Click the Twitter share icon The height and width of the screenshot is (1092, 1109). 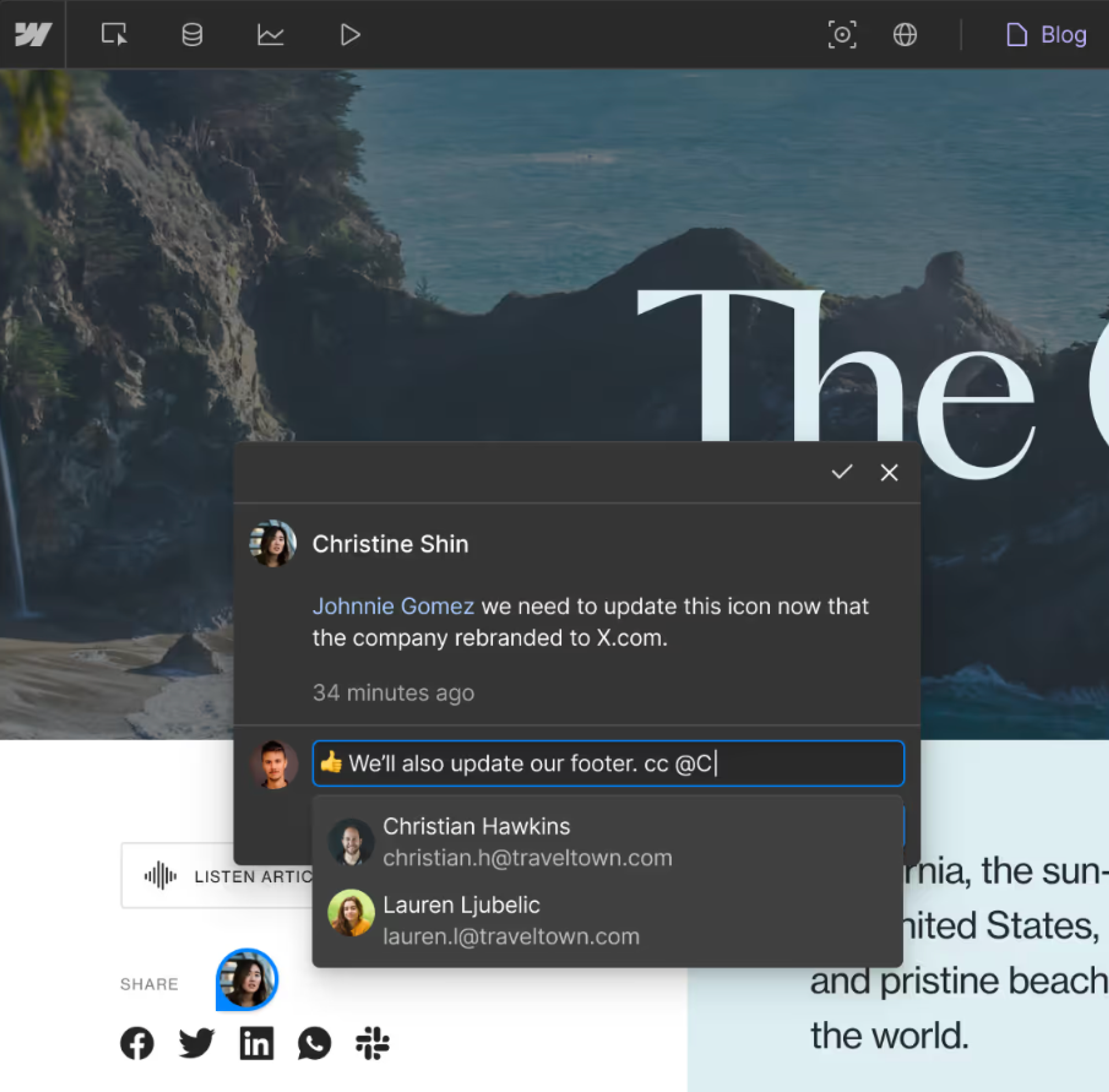coord(196,1043)
